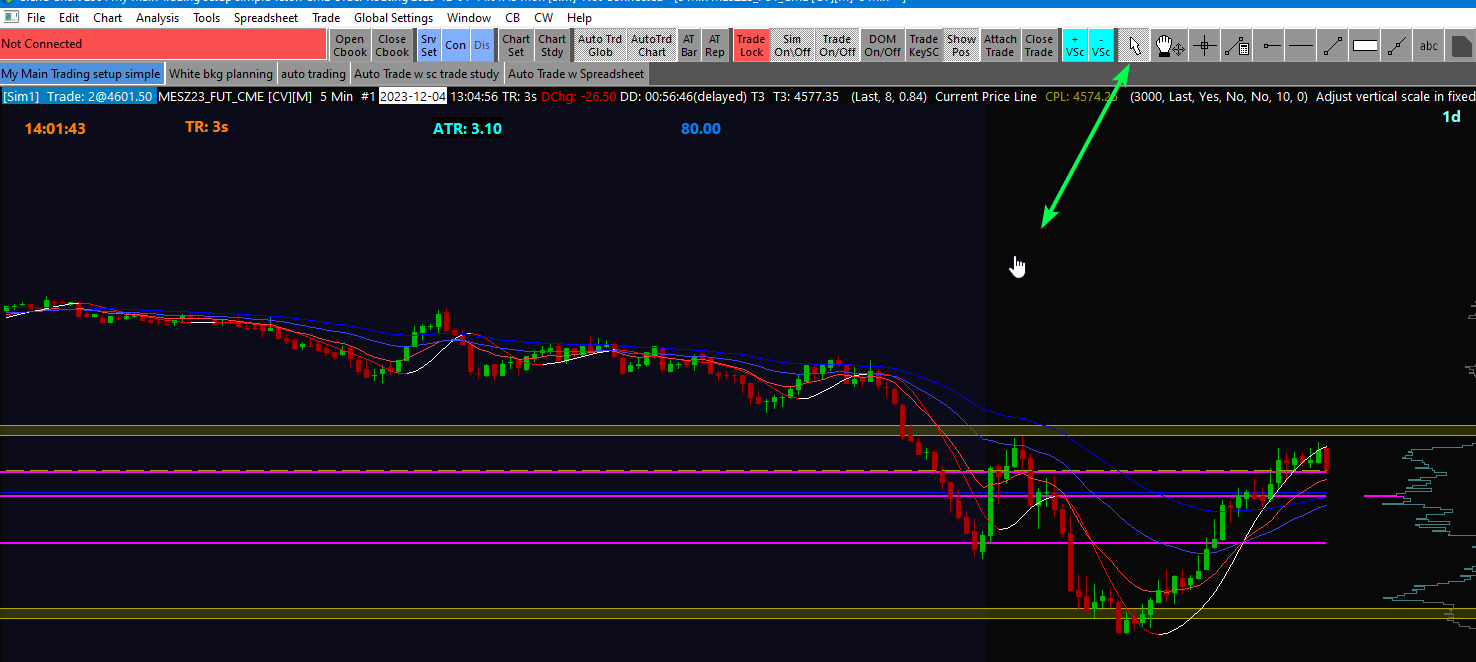Switch to White bkg planning tab
This screenshot has height=662, width=1476.
pyautogui.click(x=221, y=74)
